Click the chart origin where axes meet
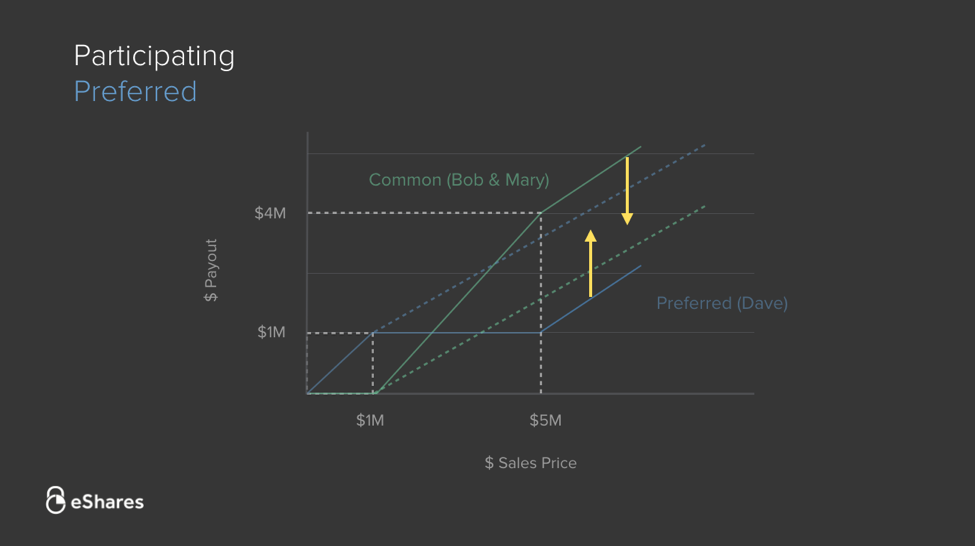 307,394
